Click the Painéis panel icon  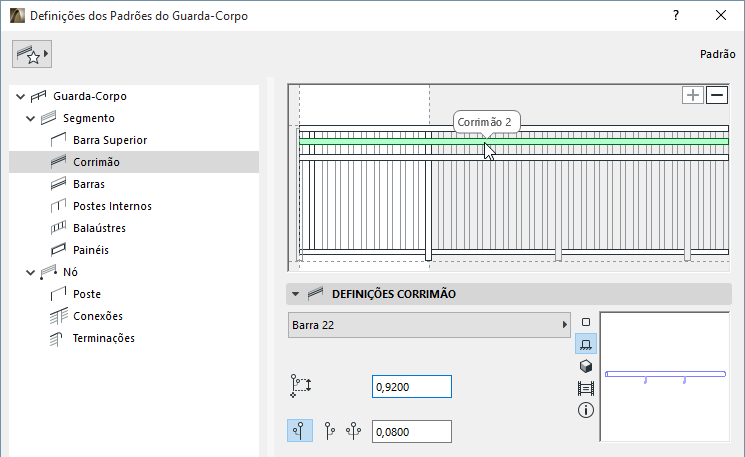point(58,250)
